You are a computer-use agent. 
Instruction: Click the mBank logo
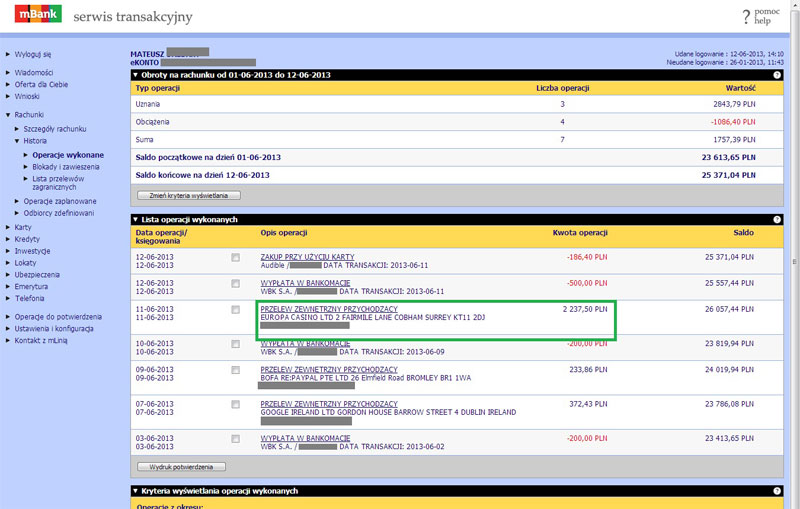[38, 14]
